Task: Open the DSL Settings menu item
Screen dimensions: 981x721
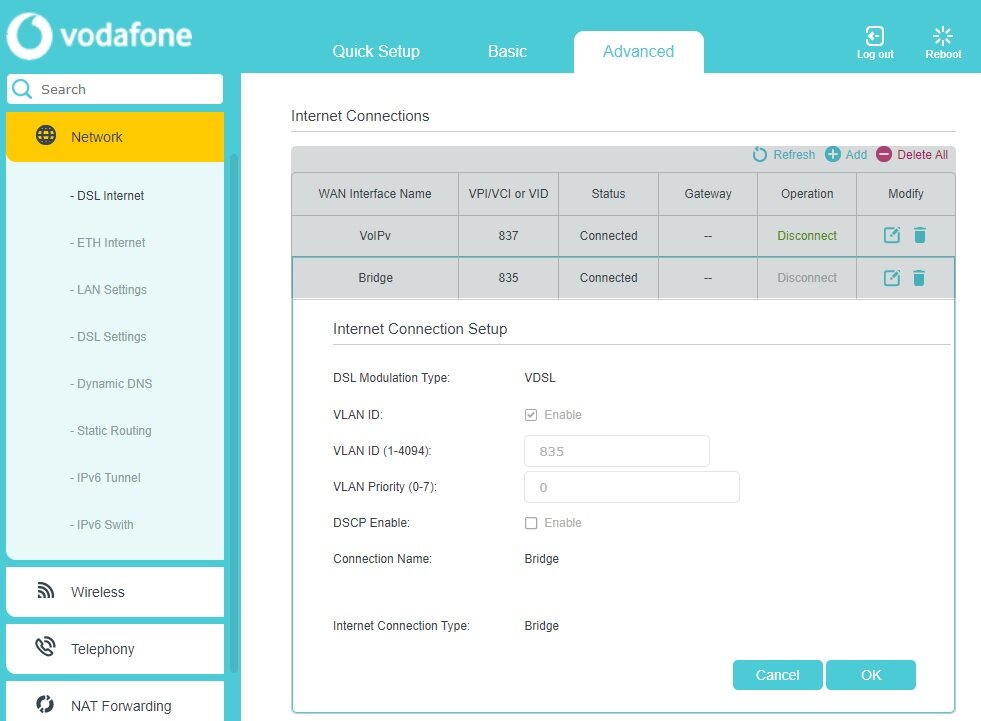Action: coord(108,337)
